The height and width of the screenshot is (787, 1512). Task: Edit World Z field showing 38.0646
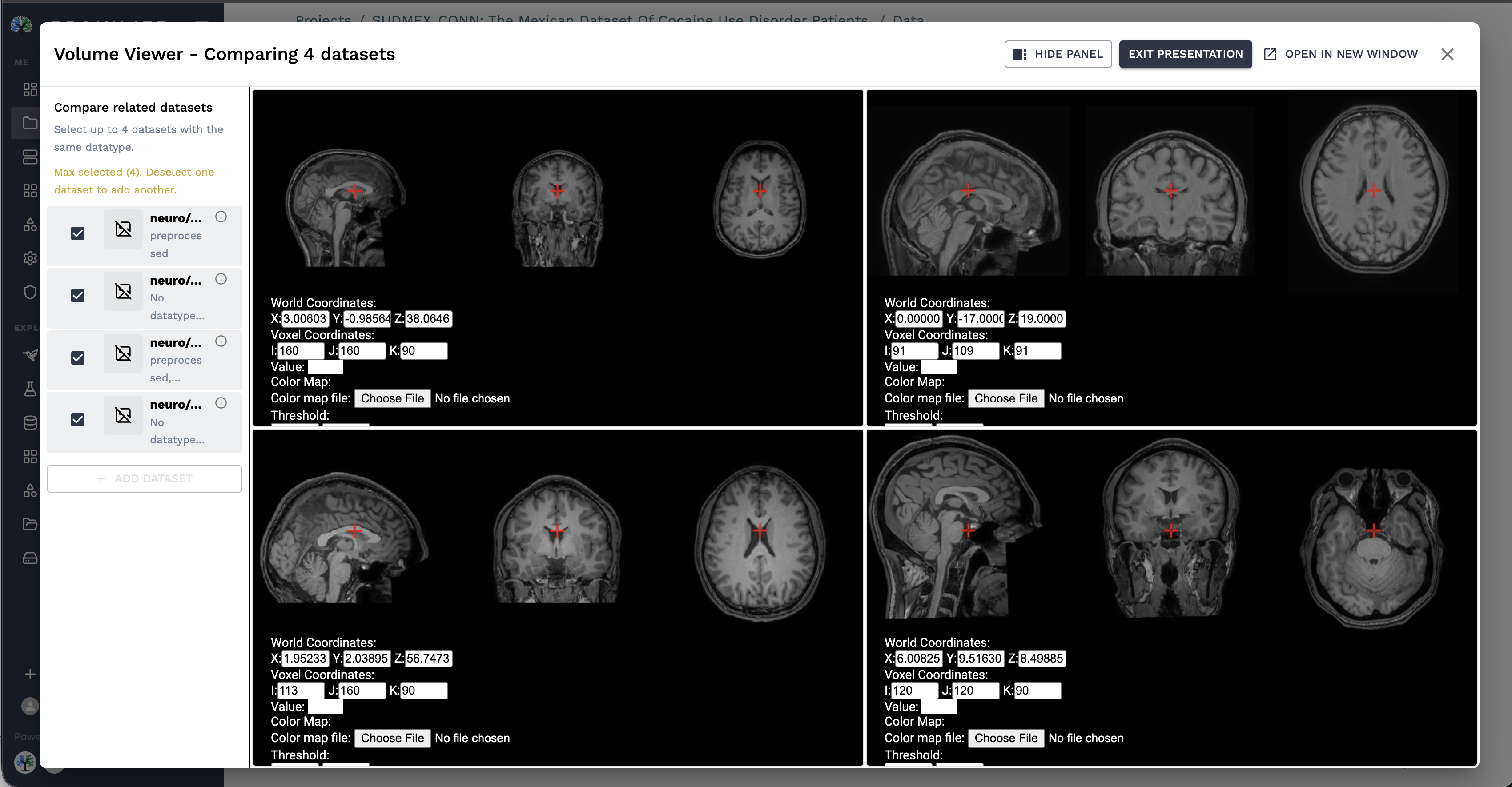pos(429,319)
